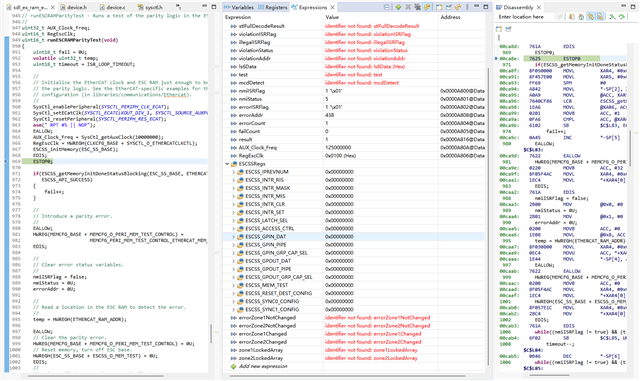The width and height of the screenshot is (640, 381).
Task: Click Remove selected expression X icon
Action: [408, 7]
